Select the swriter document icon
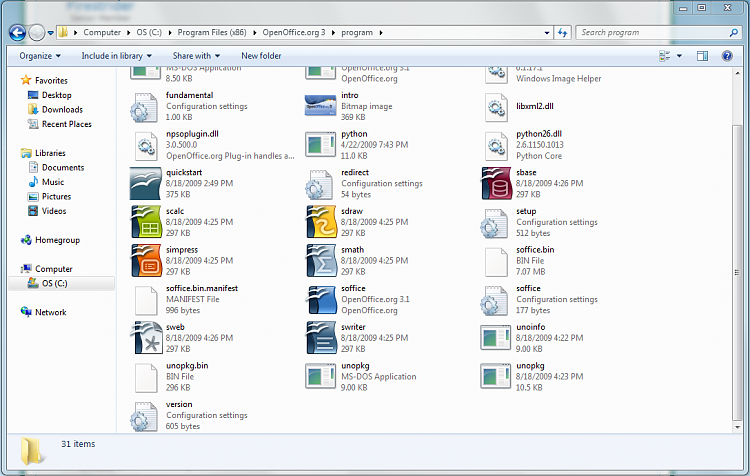 [x=320, y=338]
